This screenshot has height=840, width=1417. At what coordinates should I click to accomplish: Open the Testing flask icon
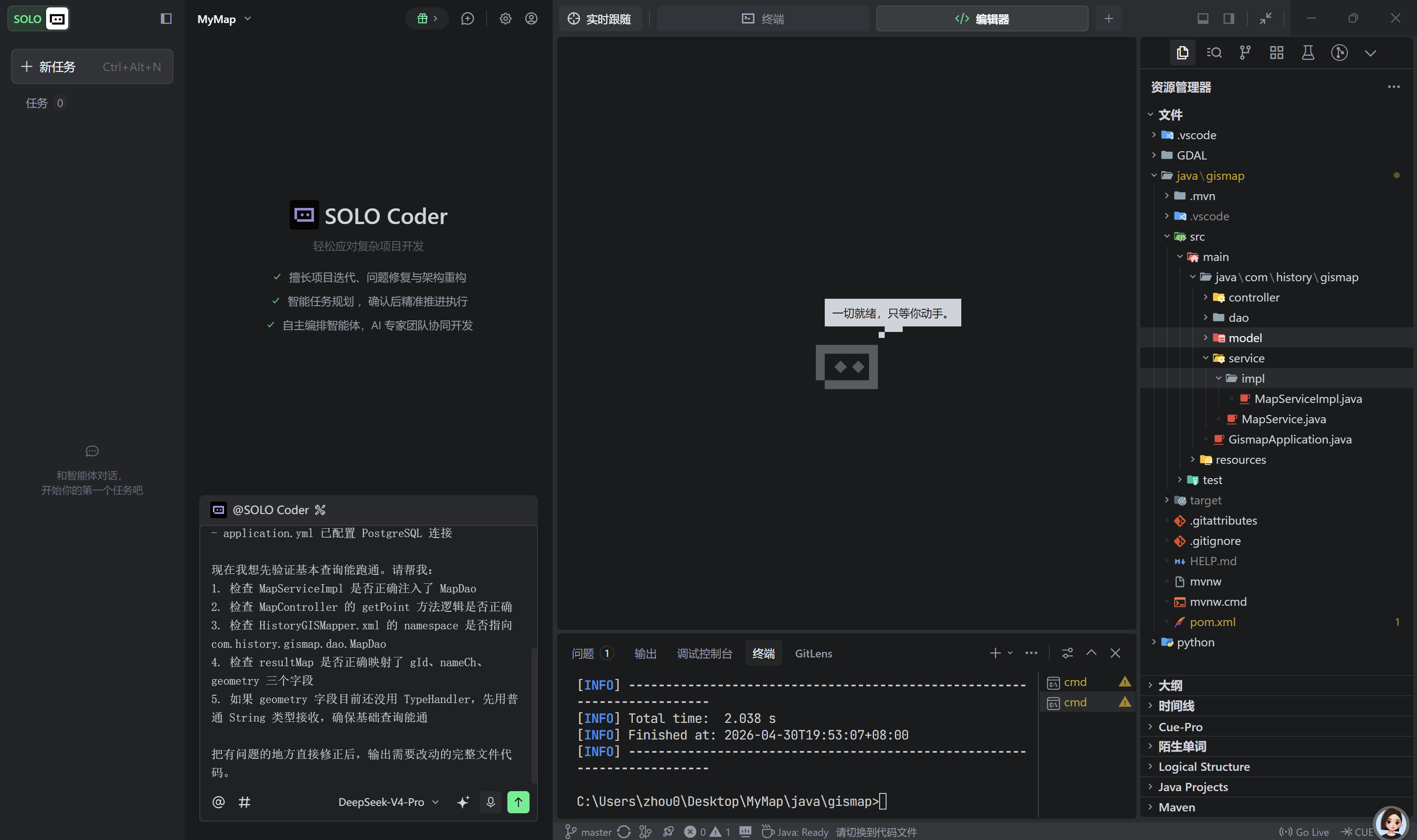(1308, 53)
